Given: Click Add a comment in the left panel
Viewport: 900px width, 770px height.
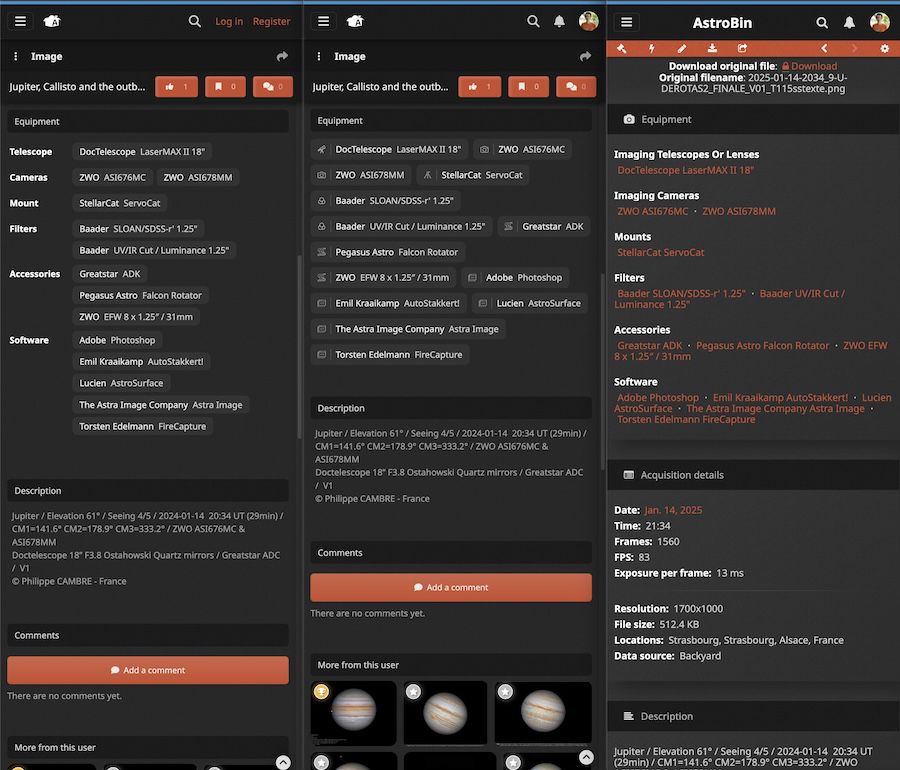Looking at the screenshot, I should coord(148,670).
